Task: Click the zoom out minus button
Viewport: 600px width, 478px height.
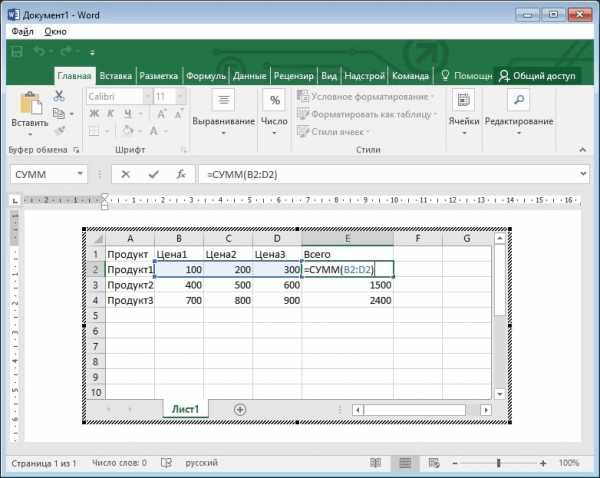Action: (x=455, y=463)
